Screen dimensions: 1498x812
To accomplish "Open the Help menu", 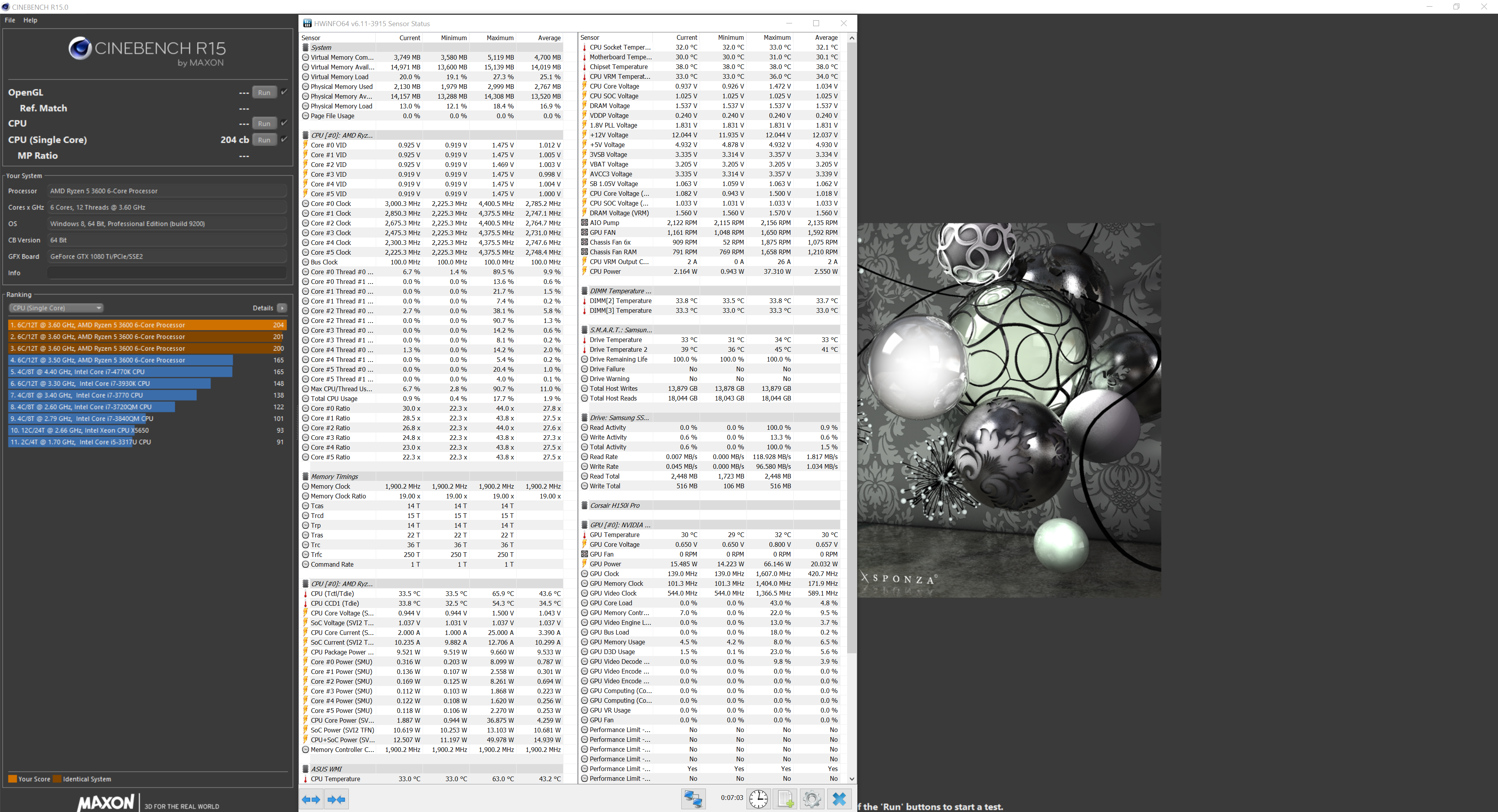I will (30, 20).
